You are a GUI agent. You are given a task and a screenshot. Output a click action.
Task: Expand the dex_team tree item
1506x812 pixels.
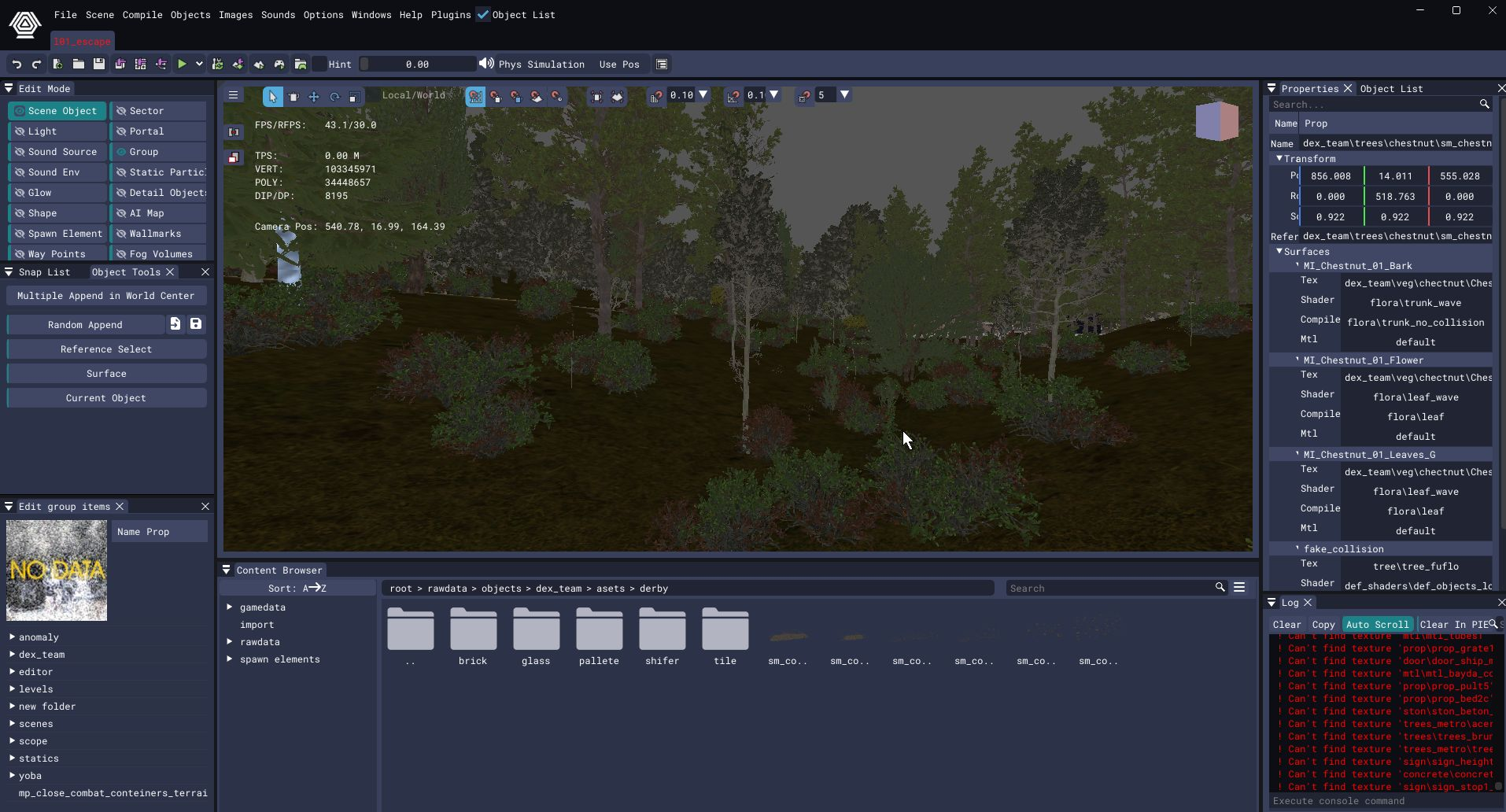[13, 655]
